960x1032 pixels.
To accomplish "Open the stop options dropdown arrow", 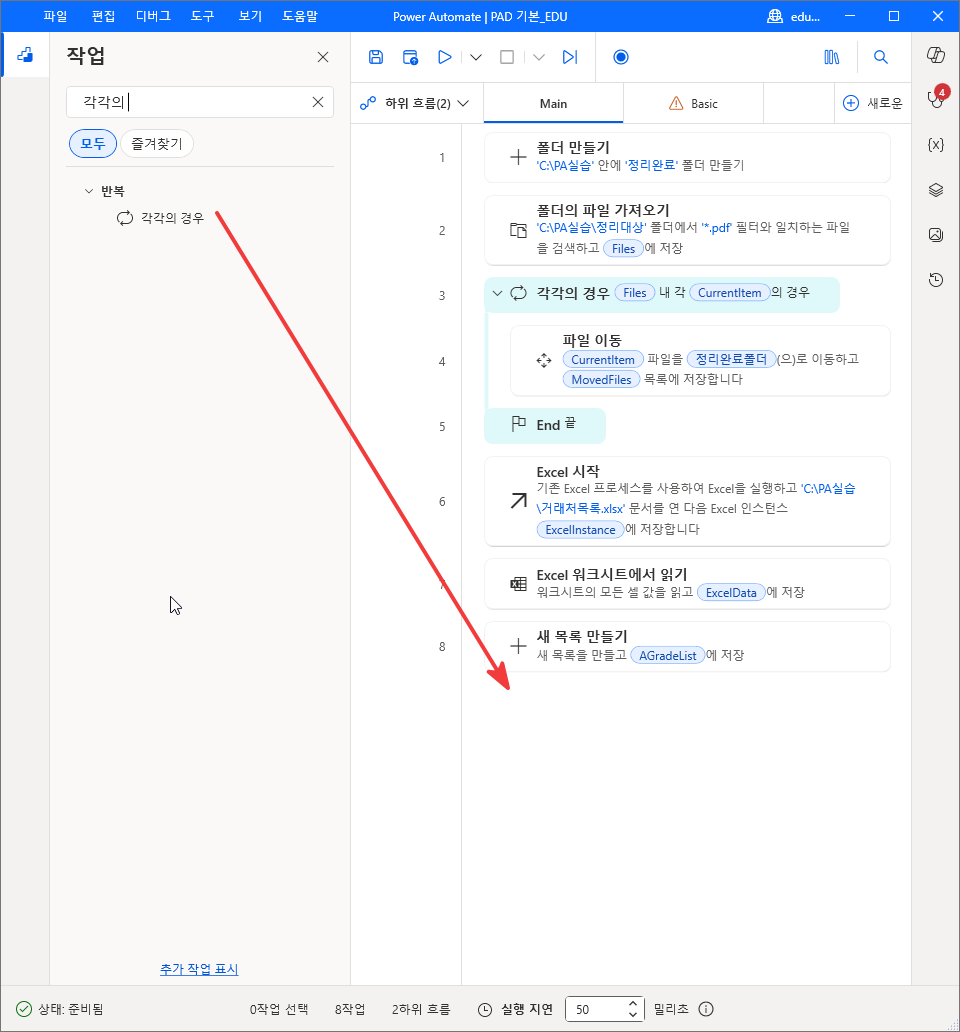I will click(539, 57).
